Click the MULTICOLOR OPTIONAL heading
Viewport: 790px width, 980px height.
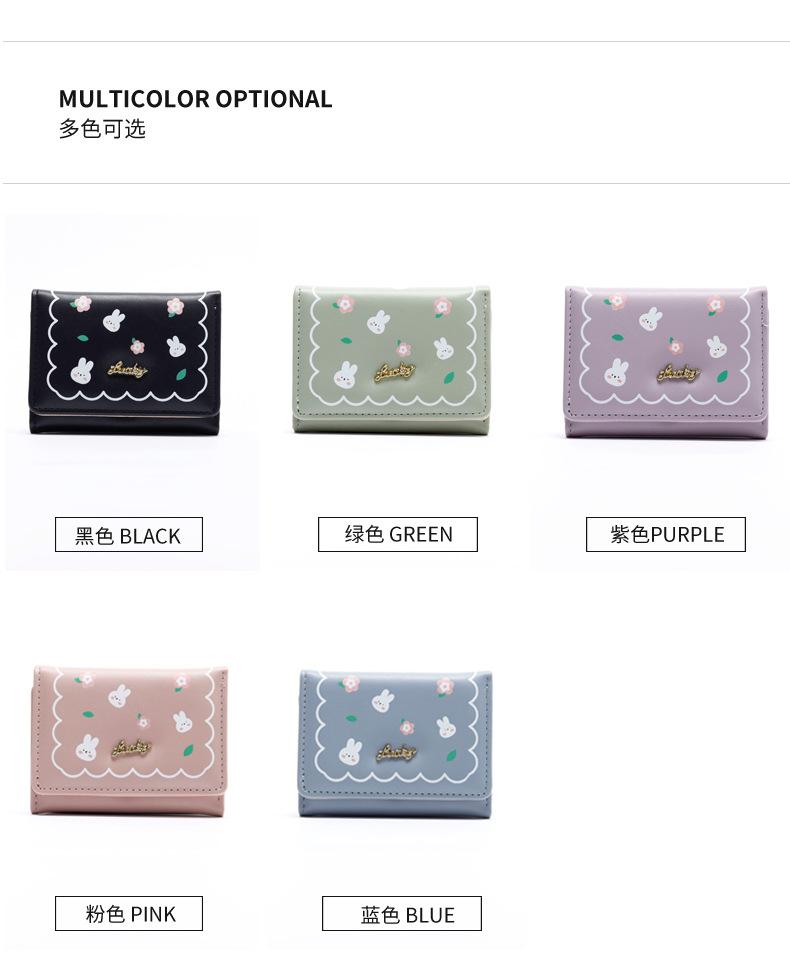196,99
